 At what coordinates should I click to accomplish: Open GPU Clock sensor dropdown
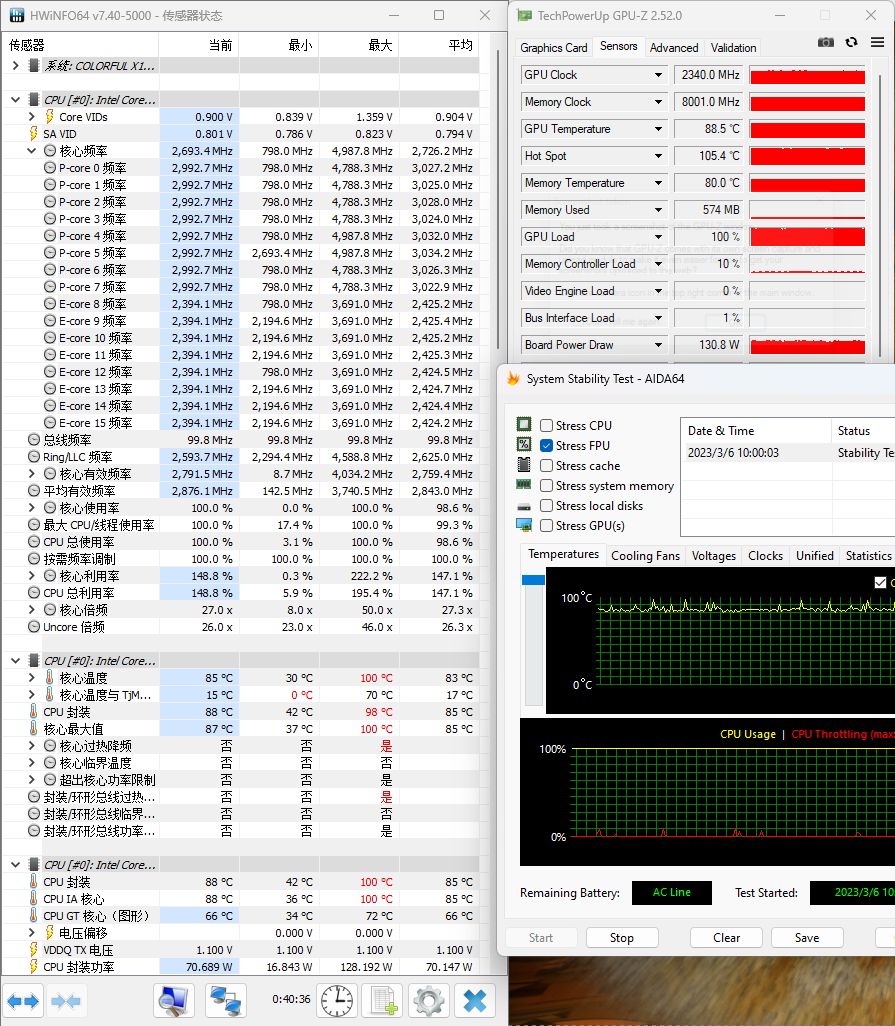point(658,75)
